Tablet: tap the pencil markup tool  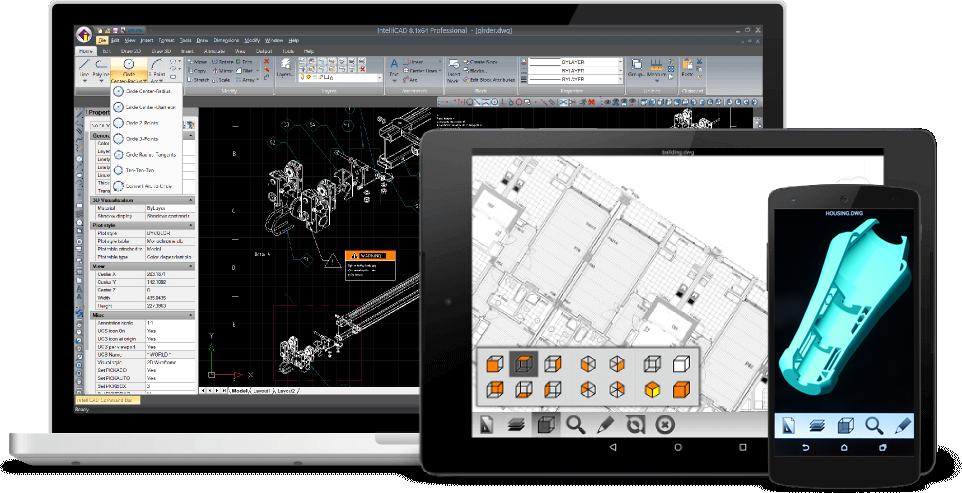coord(606,424)
